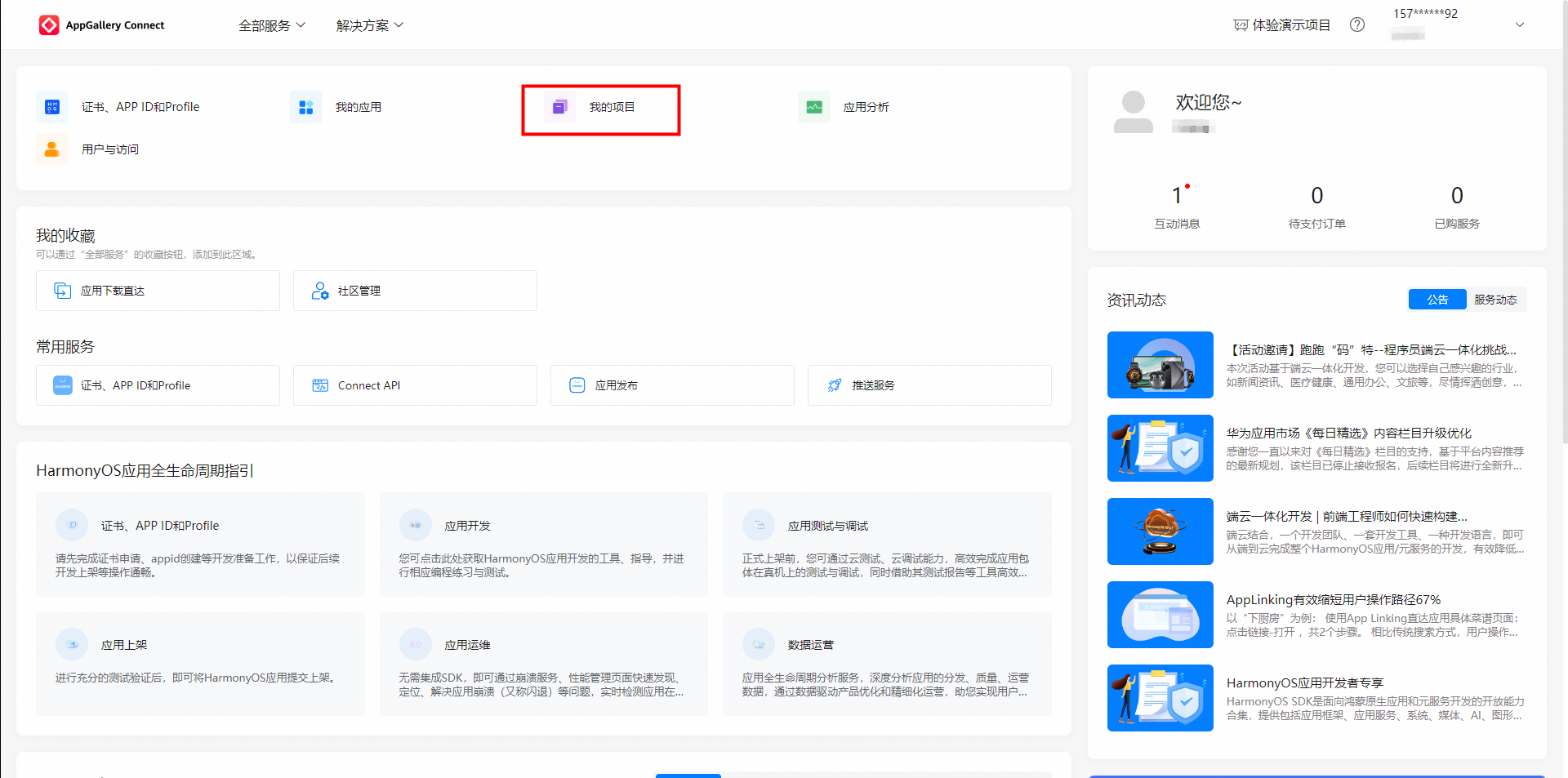Viewport: 1568px width, 778px height.
Task: Open the 我的应用 icon
Action: point(306,107)
